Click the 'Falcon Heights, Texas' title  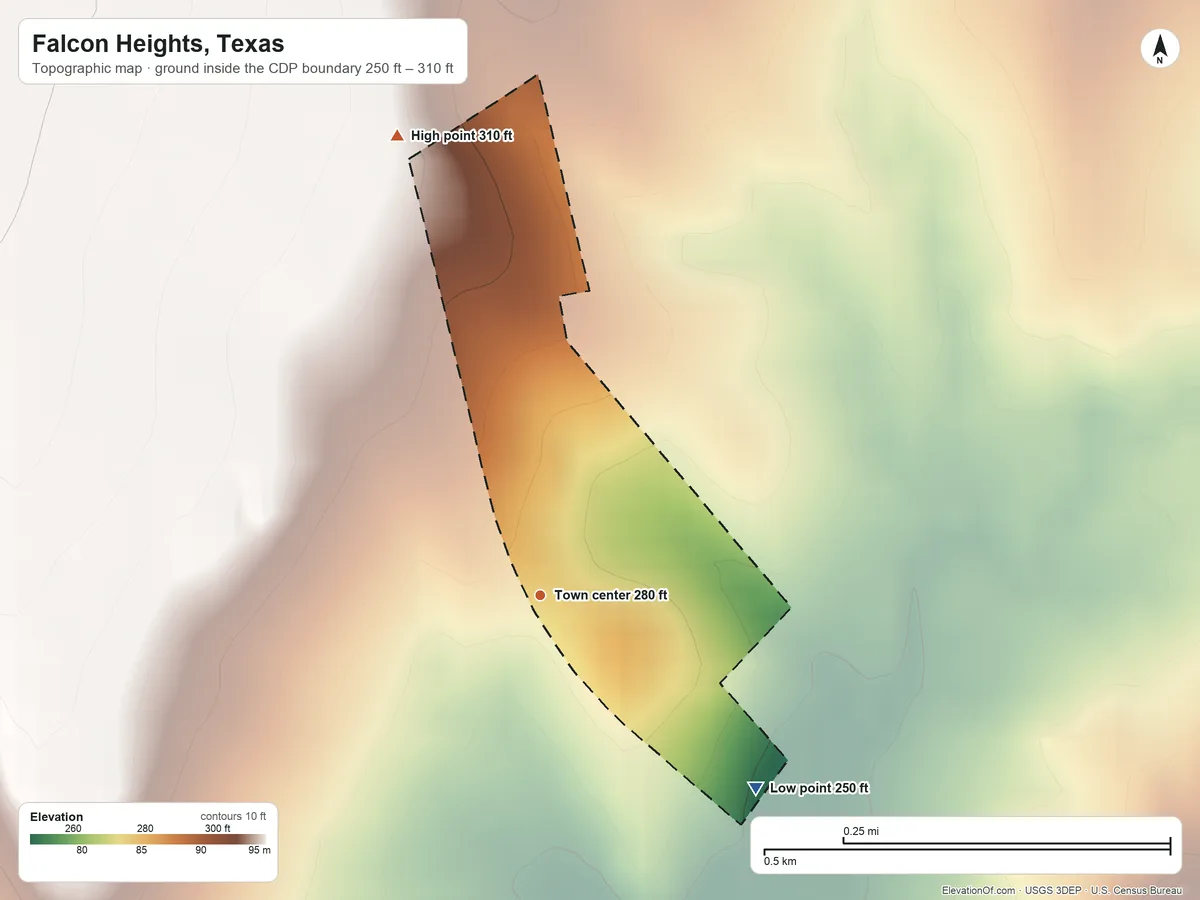pyautogui.click(x=158, y=44)
